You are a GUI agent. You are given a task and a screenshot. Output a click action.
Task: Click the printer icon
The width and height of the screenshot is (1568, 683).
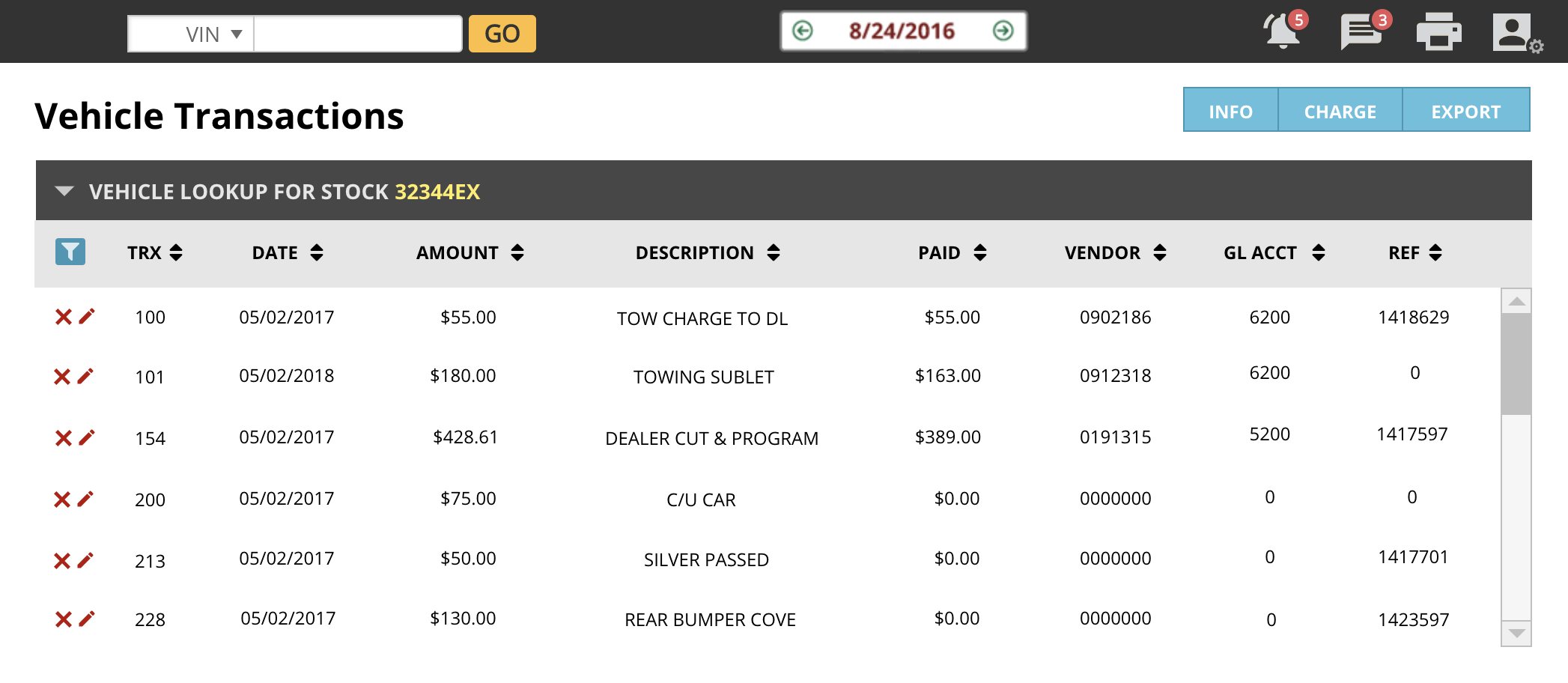(x=1438, y=33)
